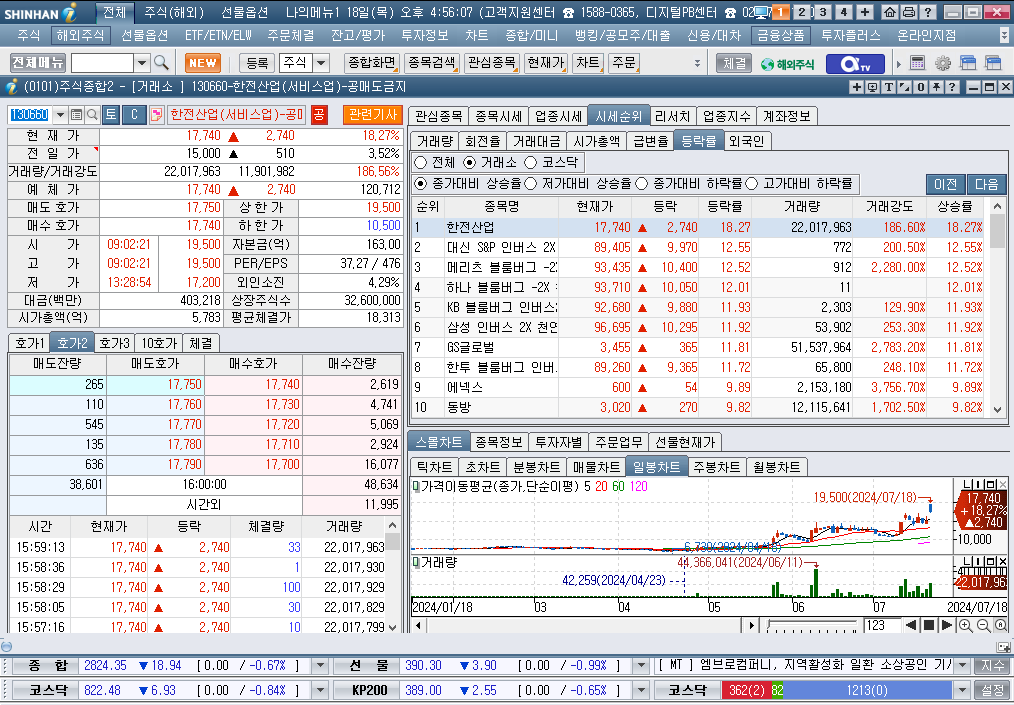
Task: Open the 거래대금 ranking tab
Action: 535,141
